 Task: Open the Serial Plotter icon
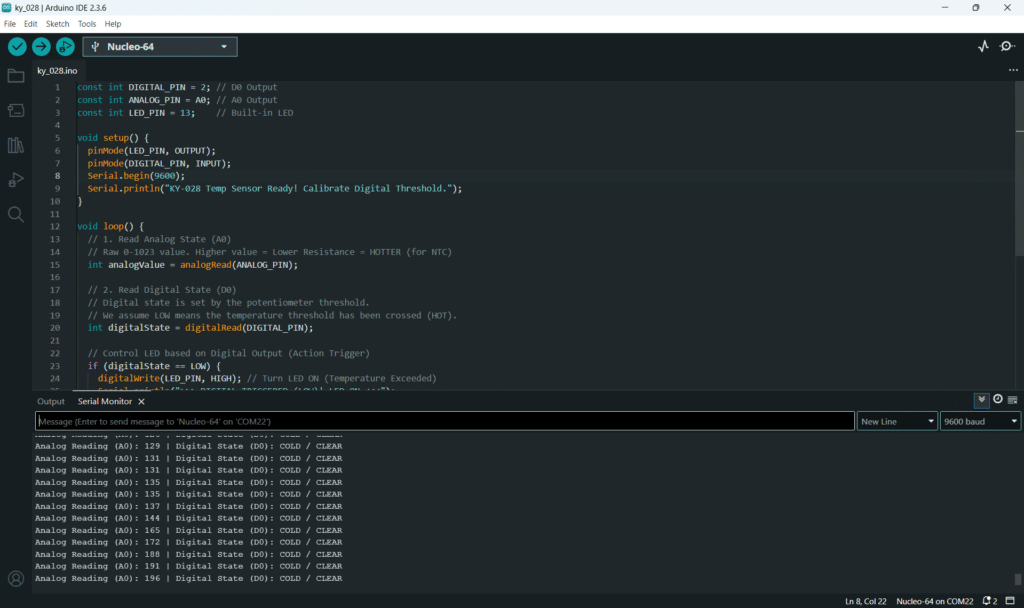pyautogui.click(x=983, y=46)
